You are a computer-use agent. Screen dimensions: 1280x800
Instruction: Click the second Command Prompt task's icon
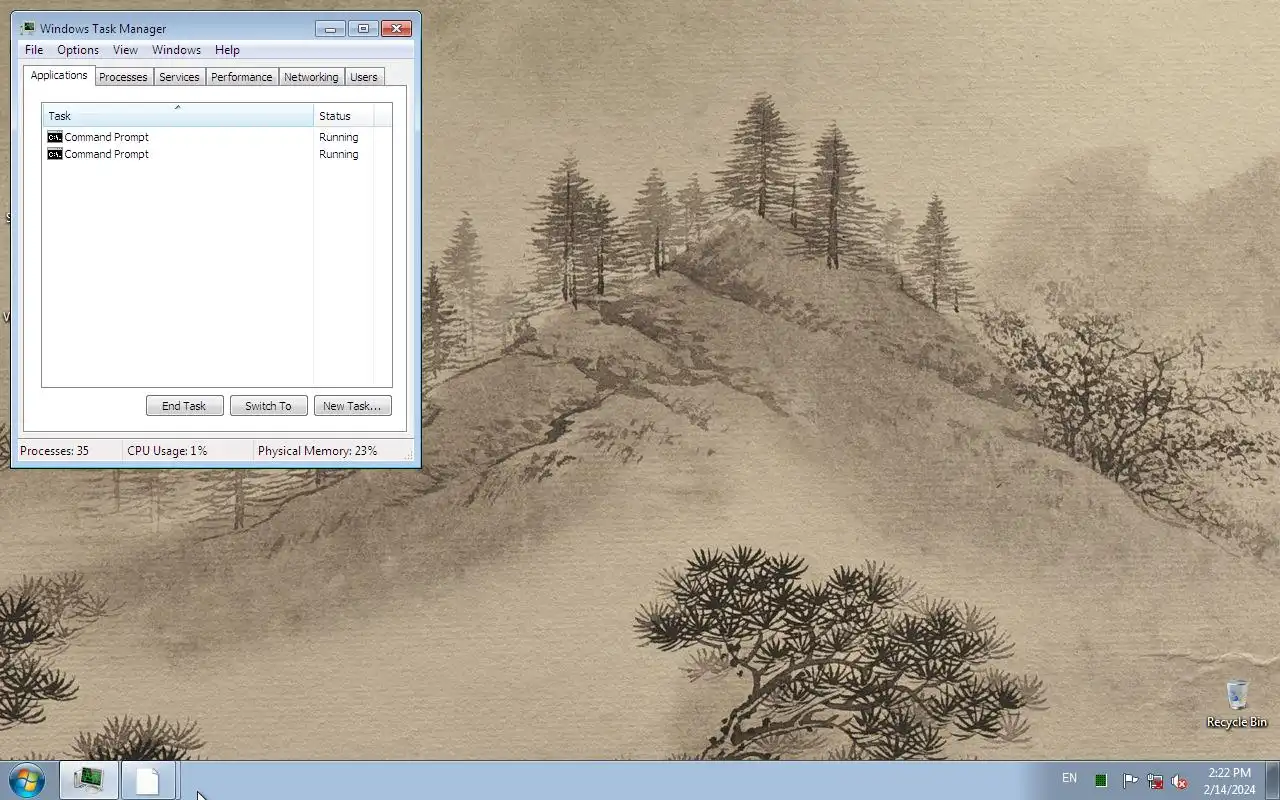point(55,154)
